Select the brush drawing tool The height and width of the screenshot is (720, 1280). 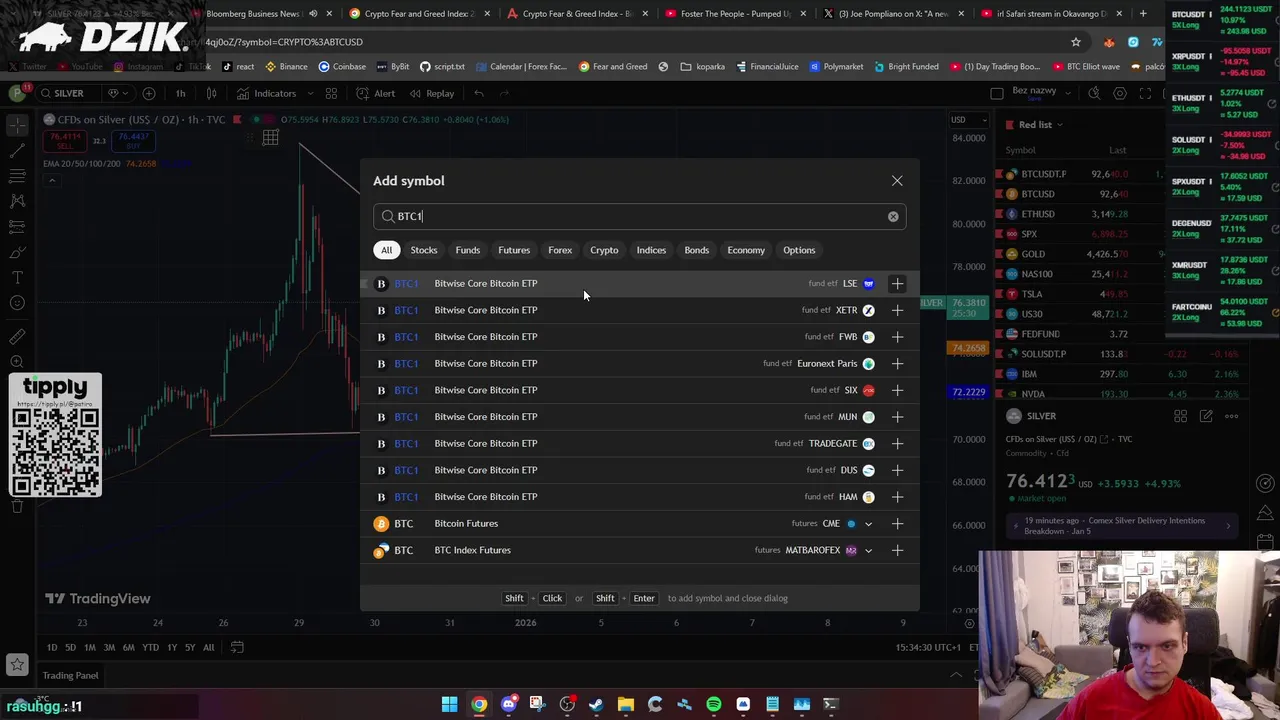[x=17, y=252]
